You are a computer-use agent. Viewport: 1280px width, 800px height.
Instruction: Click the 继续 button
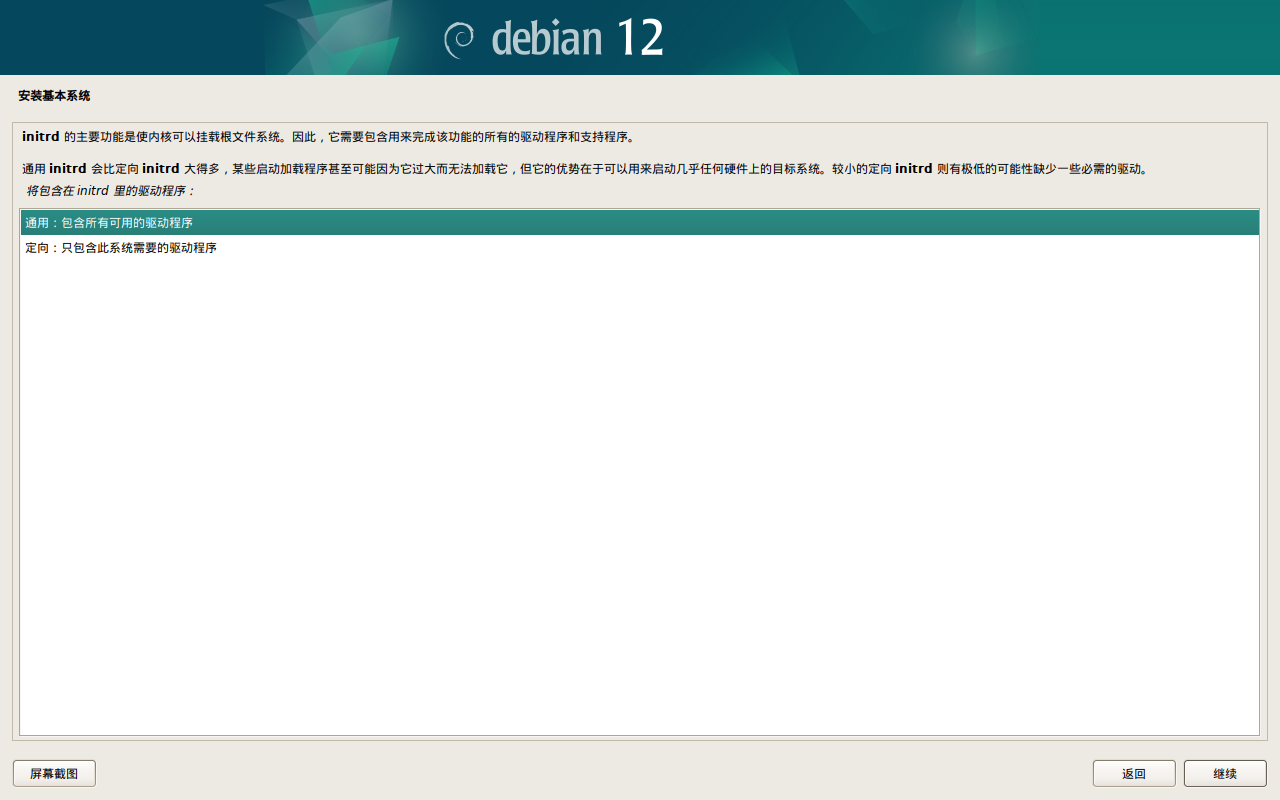(1225, 773)
